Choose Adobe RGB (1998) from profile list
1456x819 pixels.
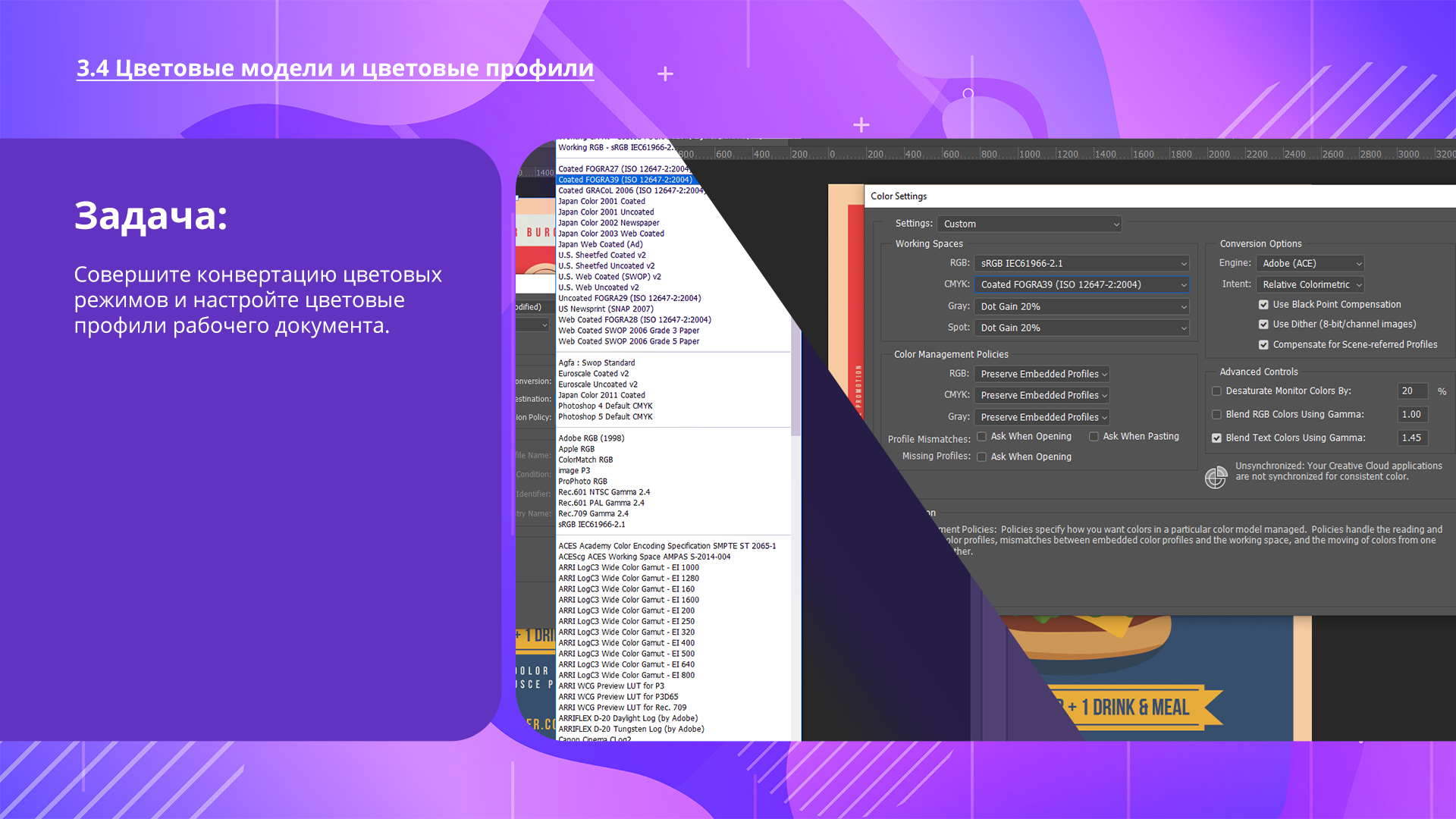[x=591, y=438]
